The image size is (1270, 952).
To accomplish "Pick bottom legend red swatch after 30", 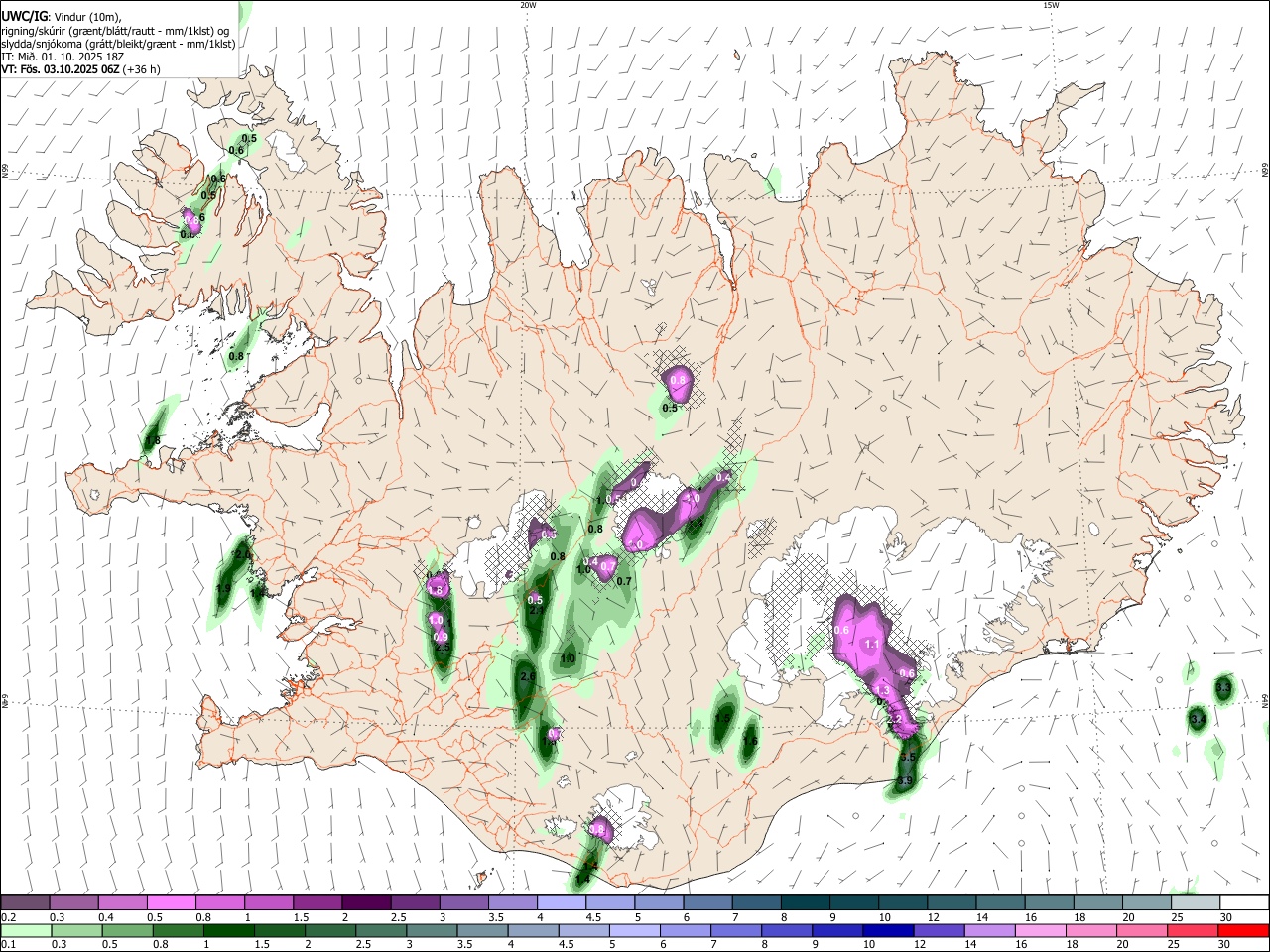I will pos(1244,931).
